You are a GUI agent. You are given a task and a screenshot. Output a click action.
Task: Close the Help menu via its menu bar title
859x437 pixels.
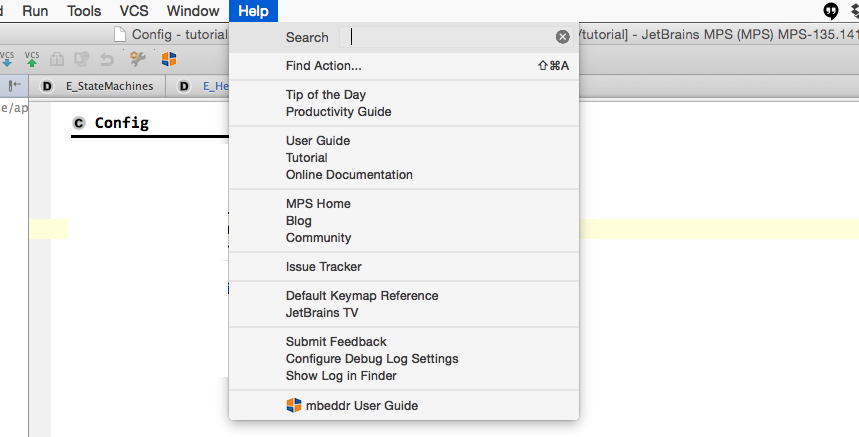click(253, 11)
